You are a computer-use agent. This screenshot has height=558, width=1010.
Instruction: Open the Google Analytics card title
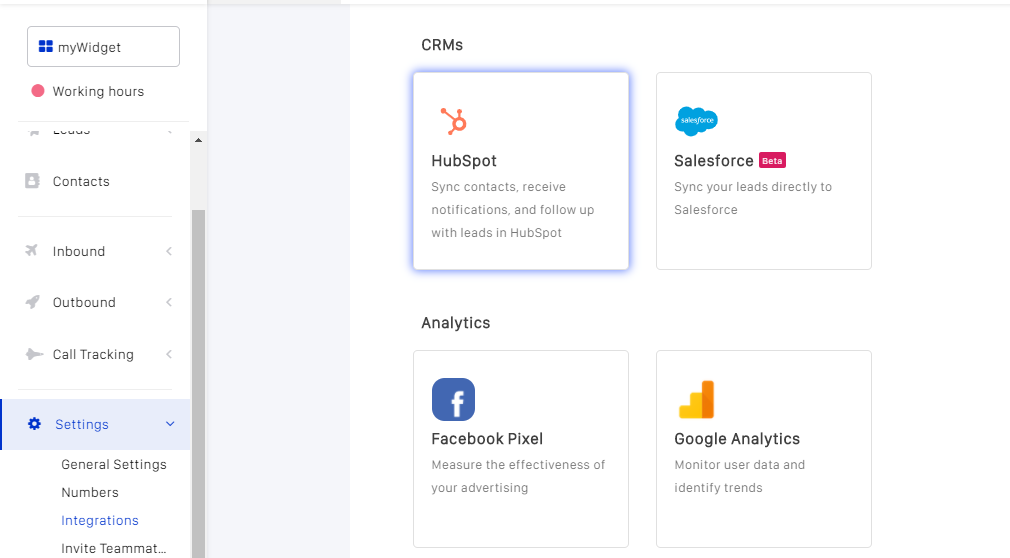pyautogui.click(x=737, y=439)
